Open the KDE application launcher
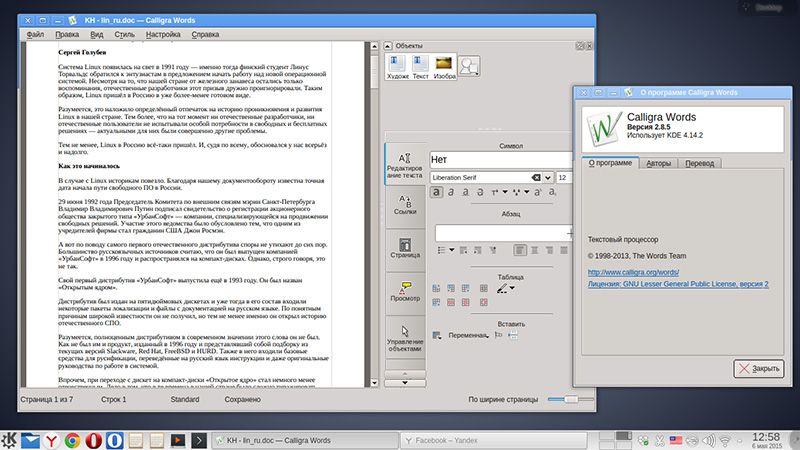Viewport: 800px width, 450px height. click(9, 440)
